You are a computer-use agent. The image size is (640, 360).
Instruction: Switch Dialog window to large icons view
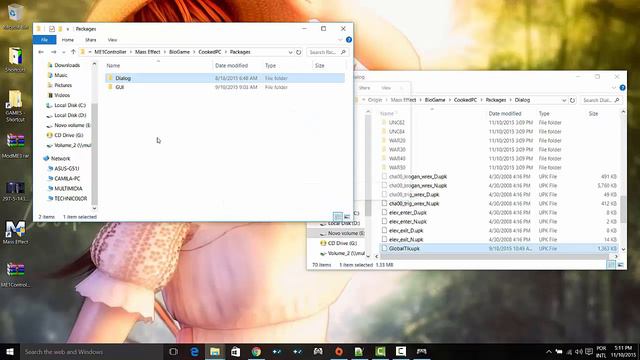[x=620, y=265]
